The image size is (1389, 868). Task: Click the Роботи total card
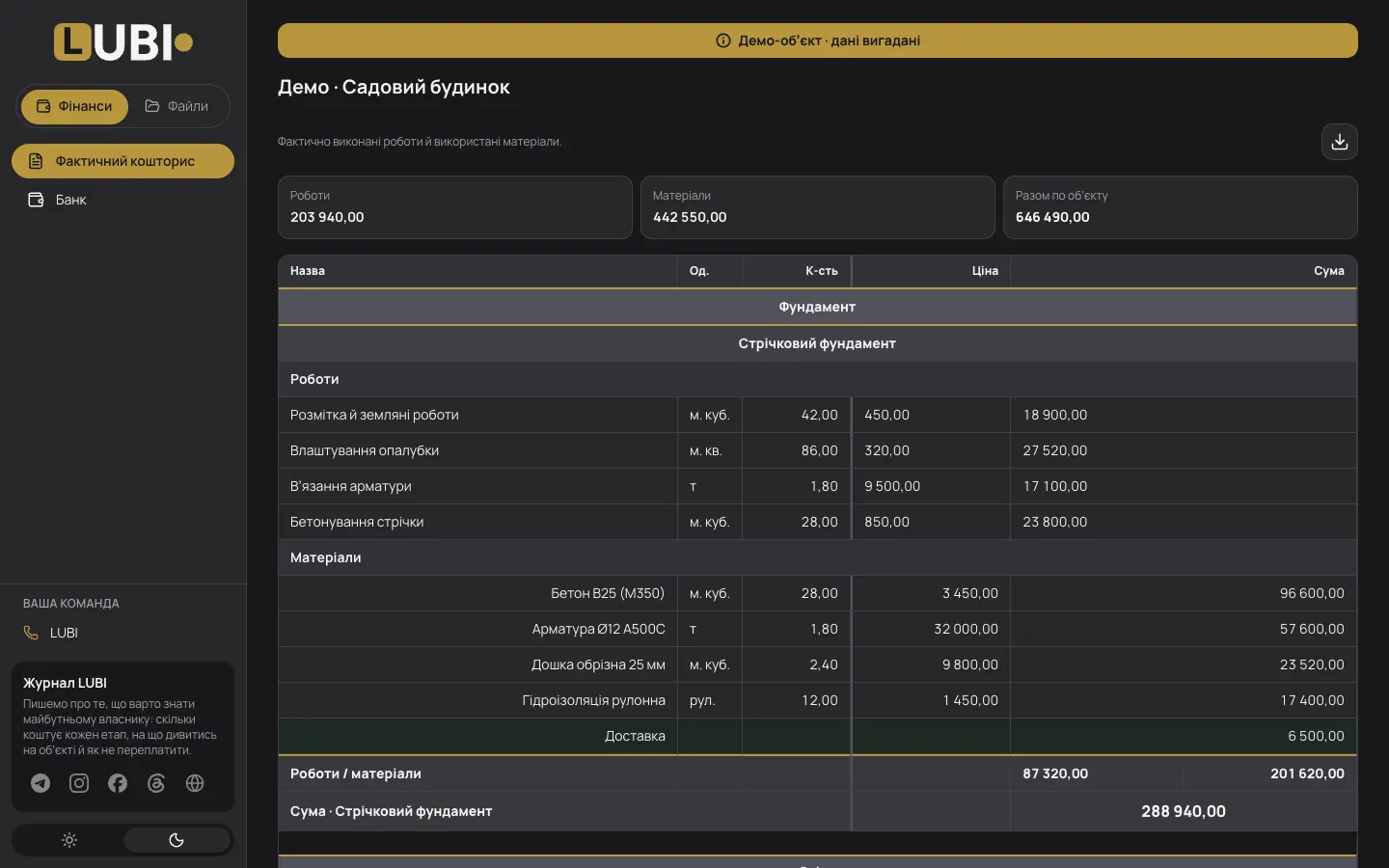455,207
